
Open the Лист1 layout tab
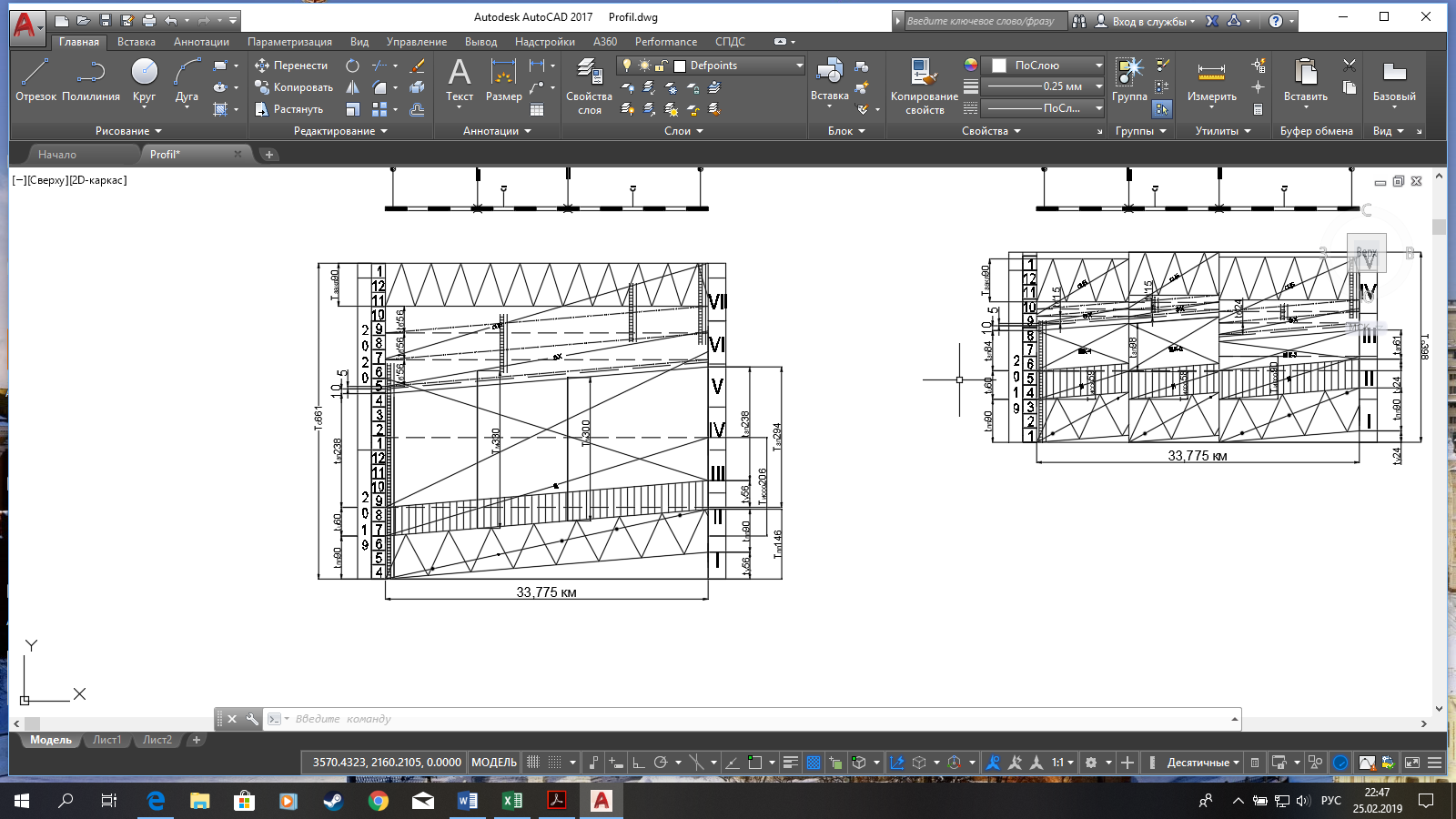(106, 740)
